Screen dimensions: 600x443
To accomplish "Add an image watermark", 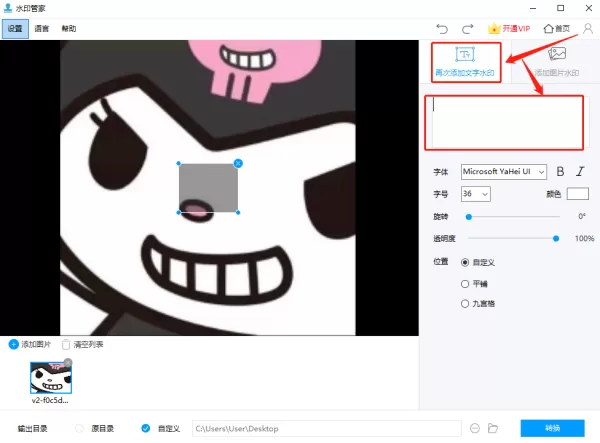I will 556,62.
